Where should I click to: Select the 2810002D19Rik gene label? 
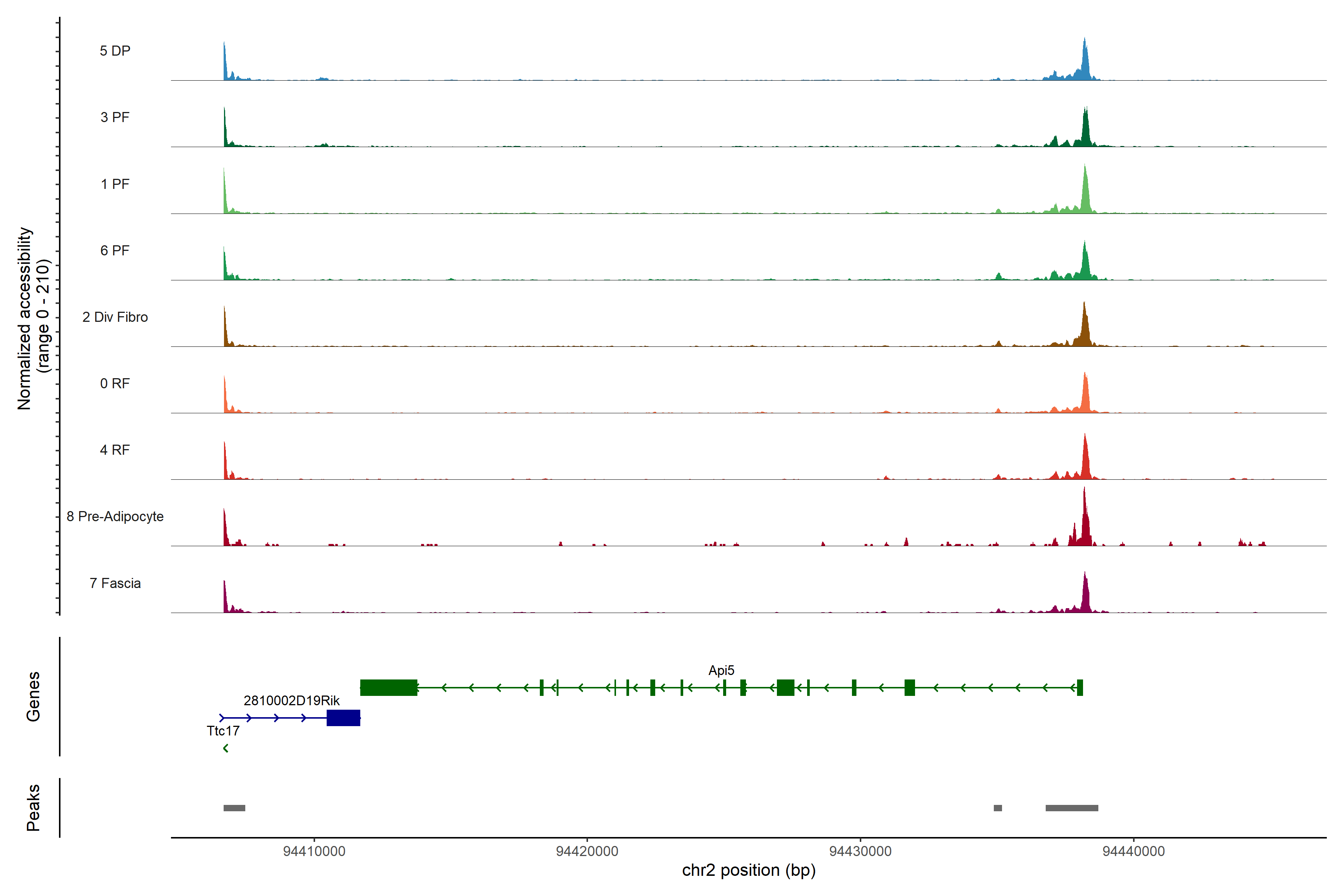click(x=292, y=701)
